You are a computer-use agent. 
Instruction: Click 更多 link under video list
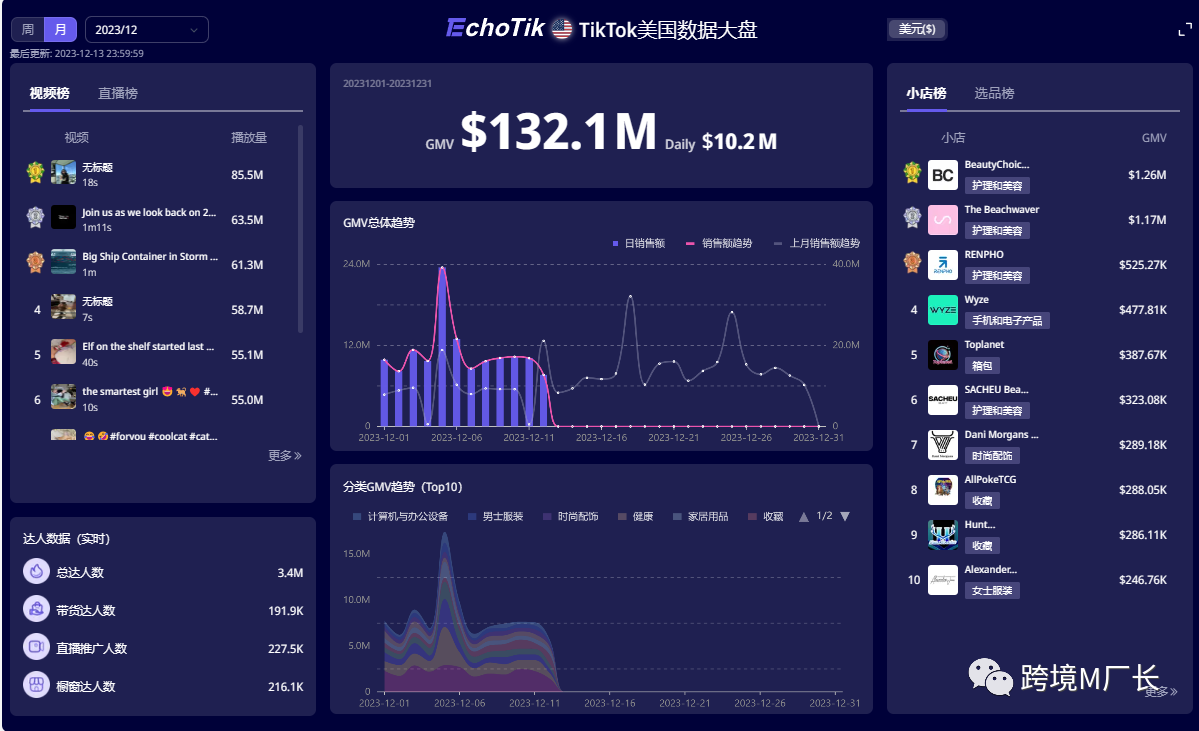[x=284, y=456]
